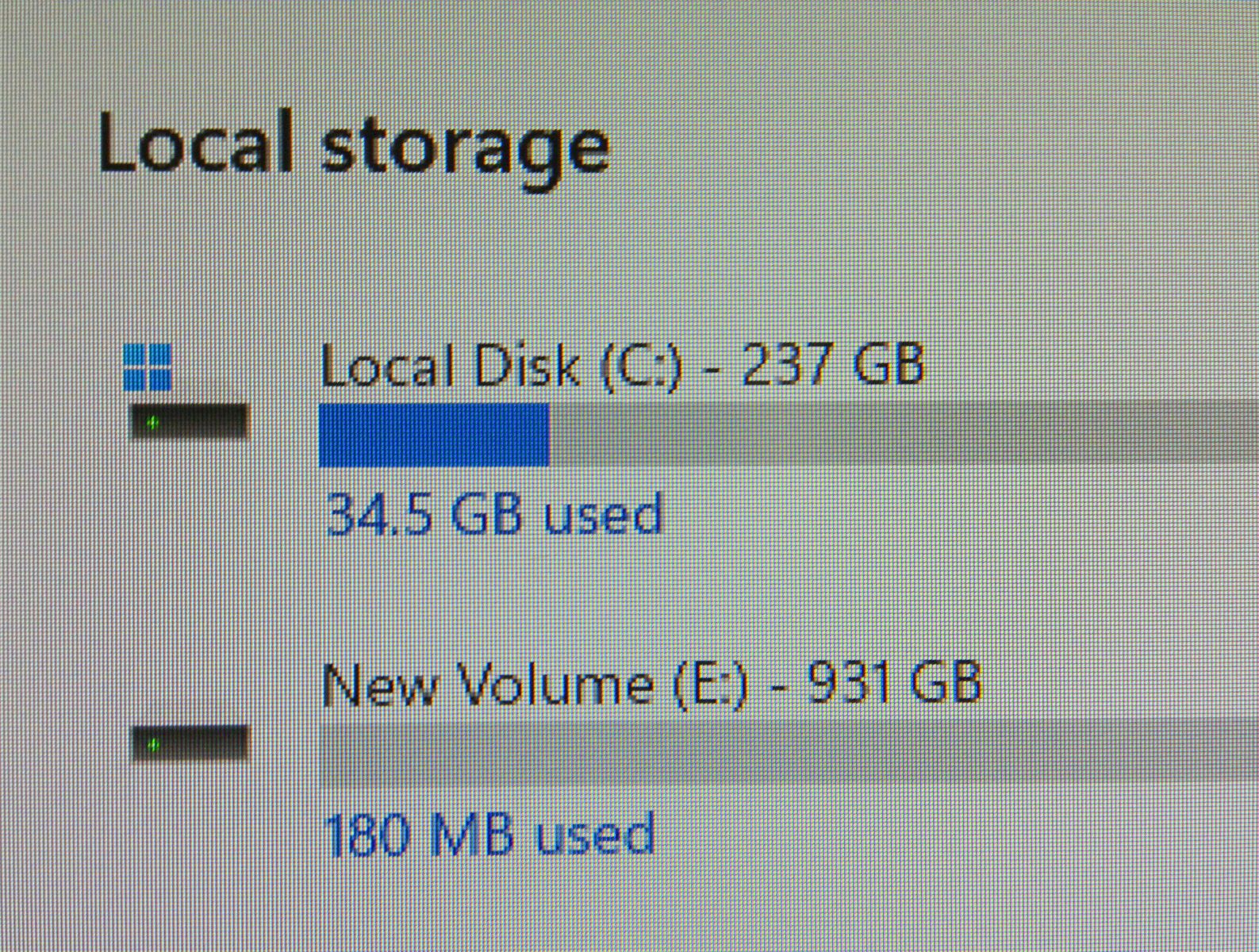The image size is (1259, 952).
Task: Click the "(C:)" drive letter
Action: (x=641, y=369)
